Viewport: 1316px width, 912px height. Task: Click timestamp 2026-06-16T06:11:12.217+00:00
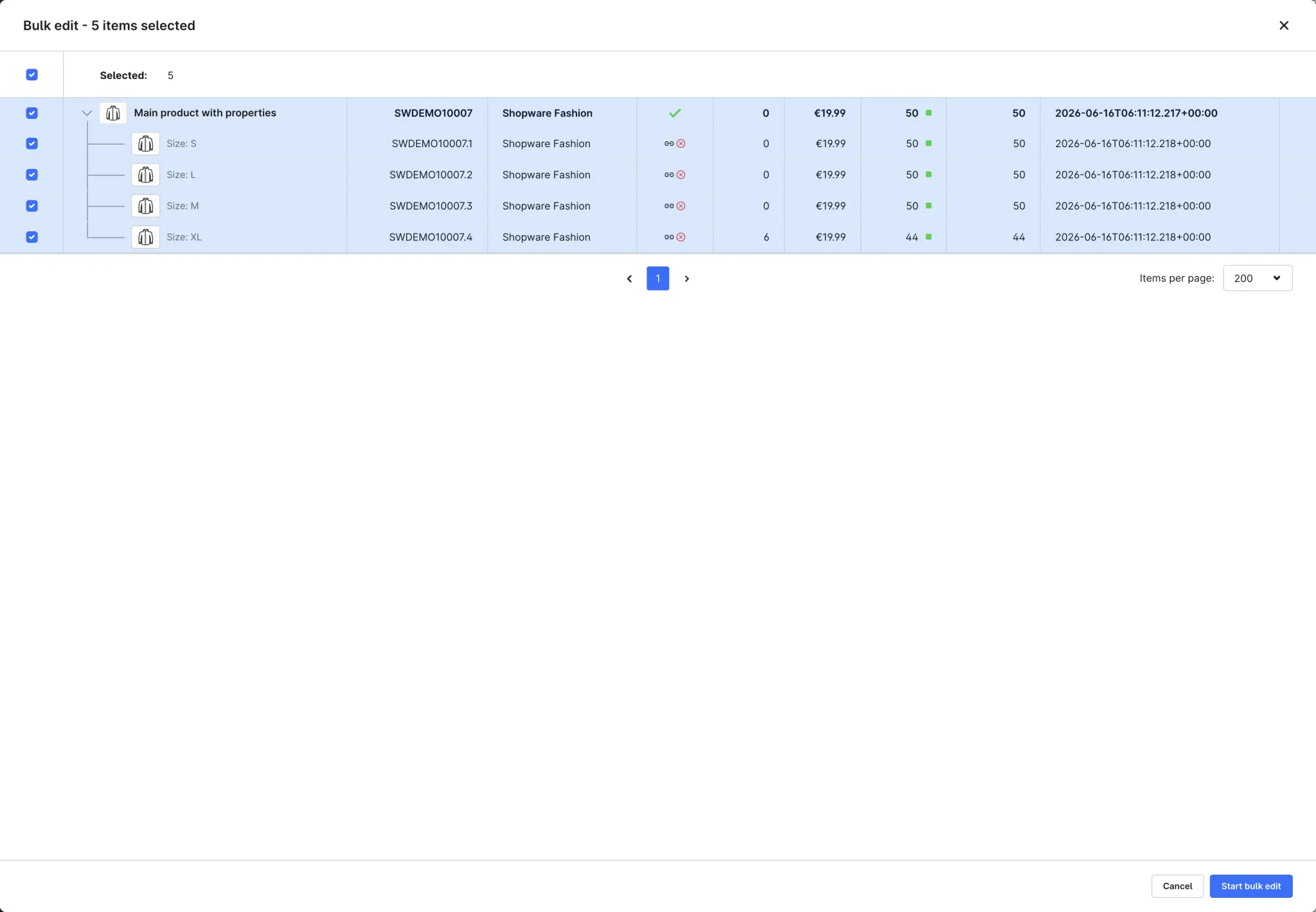point(1136,113)
